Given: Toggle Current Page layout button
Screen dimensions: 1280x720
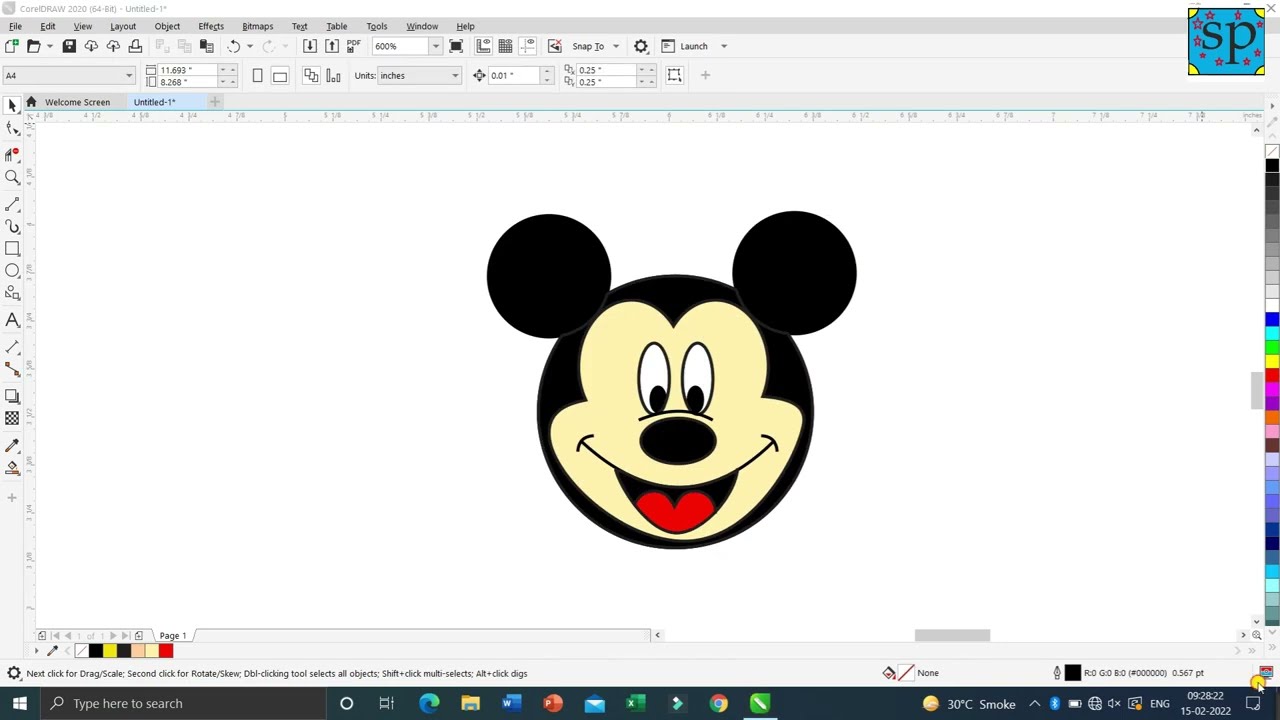Looking at the screenshot, I should [333, 75].
